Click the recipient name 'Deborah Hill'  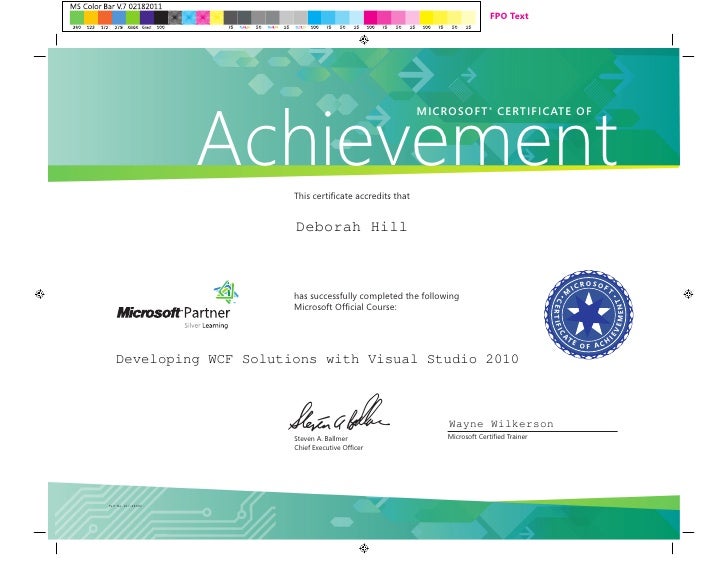[351, 227]
